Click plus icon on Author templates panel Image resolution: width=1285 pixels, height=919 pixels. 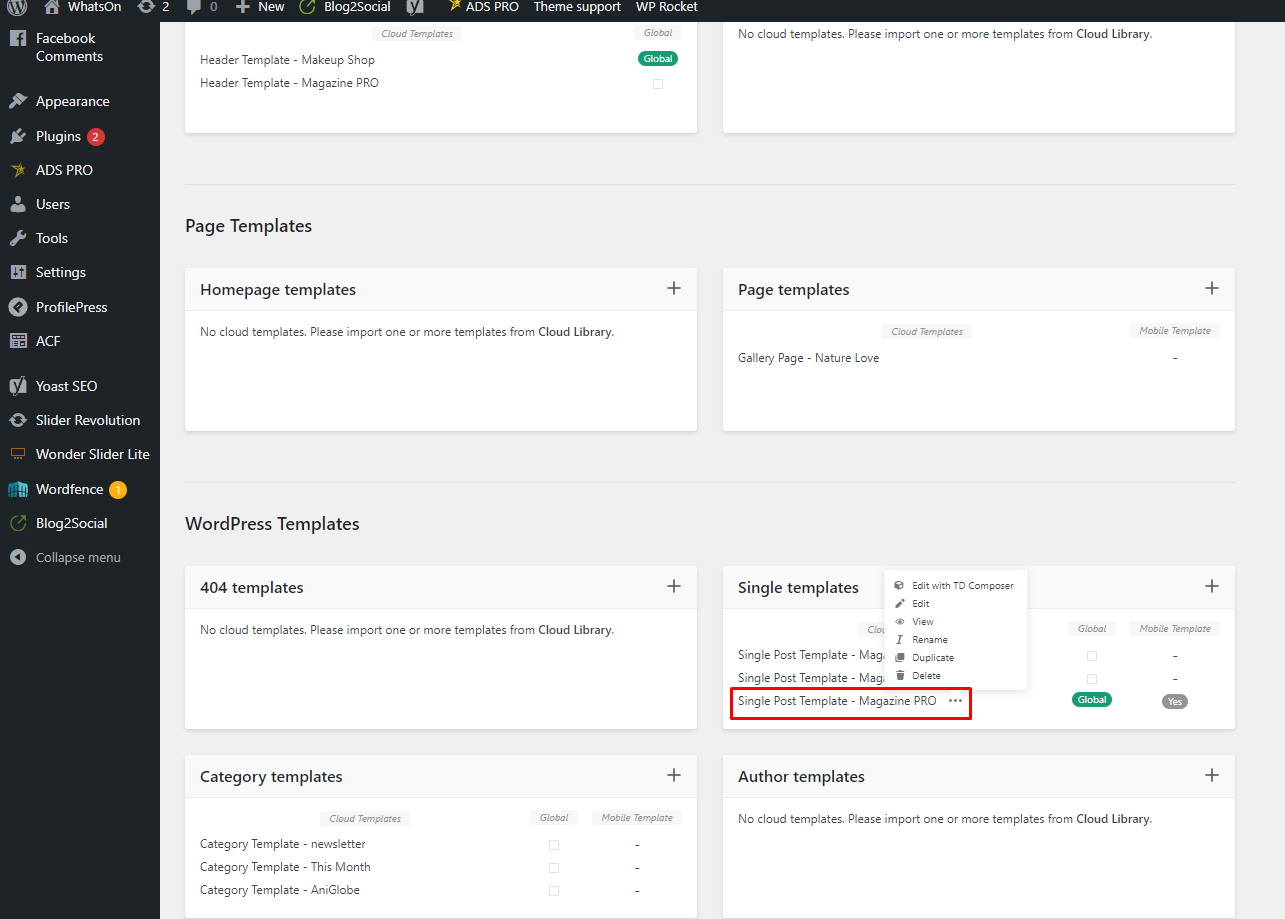point(1212,775)
